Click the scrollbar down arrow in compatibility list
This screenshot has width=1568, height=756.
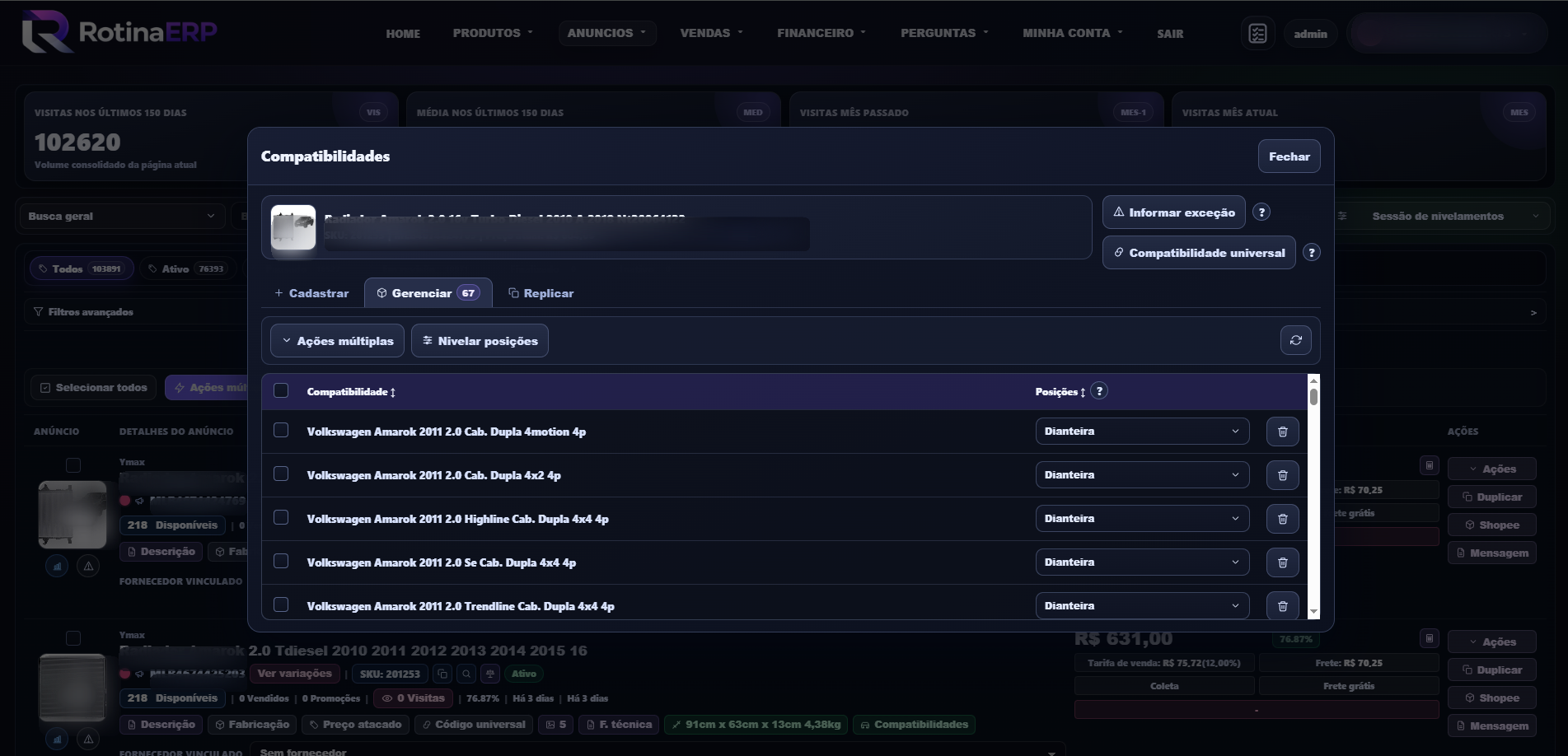[x=1313, y=612]
